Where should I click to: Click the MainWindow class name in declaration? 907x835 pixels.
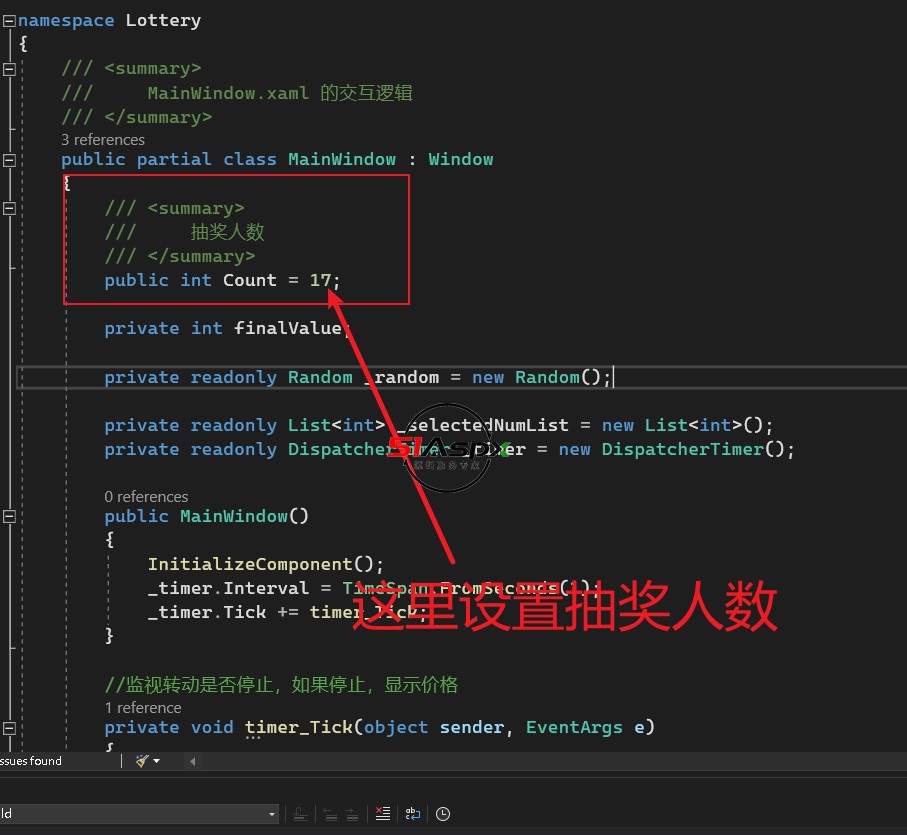(x=342, y=160)
